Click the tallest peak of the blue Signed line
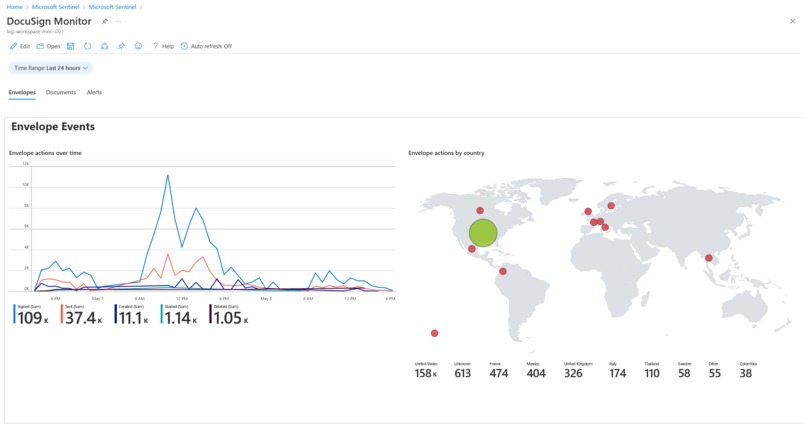806x433 pixels. click(168, 176)
